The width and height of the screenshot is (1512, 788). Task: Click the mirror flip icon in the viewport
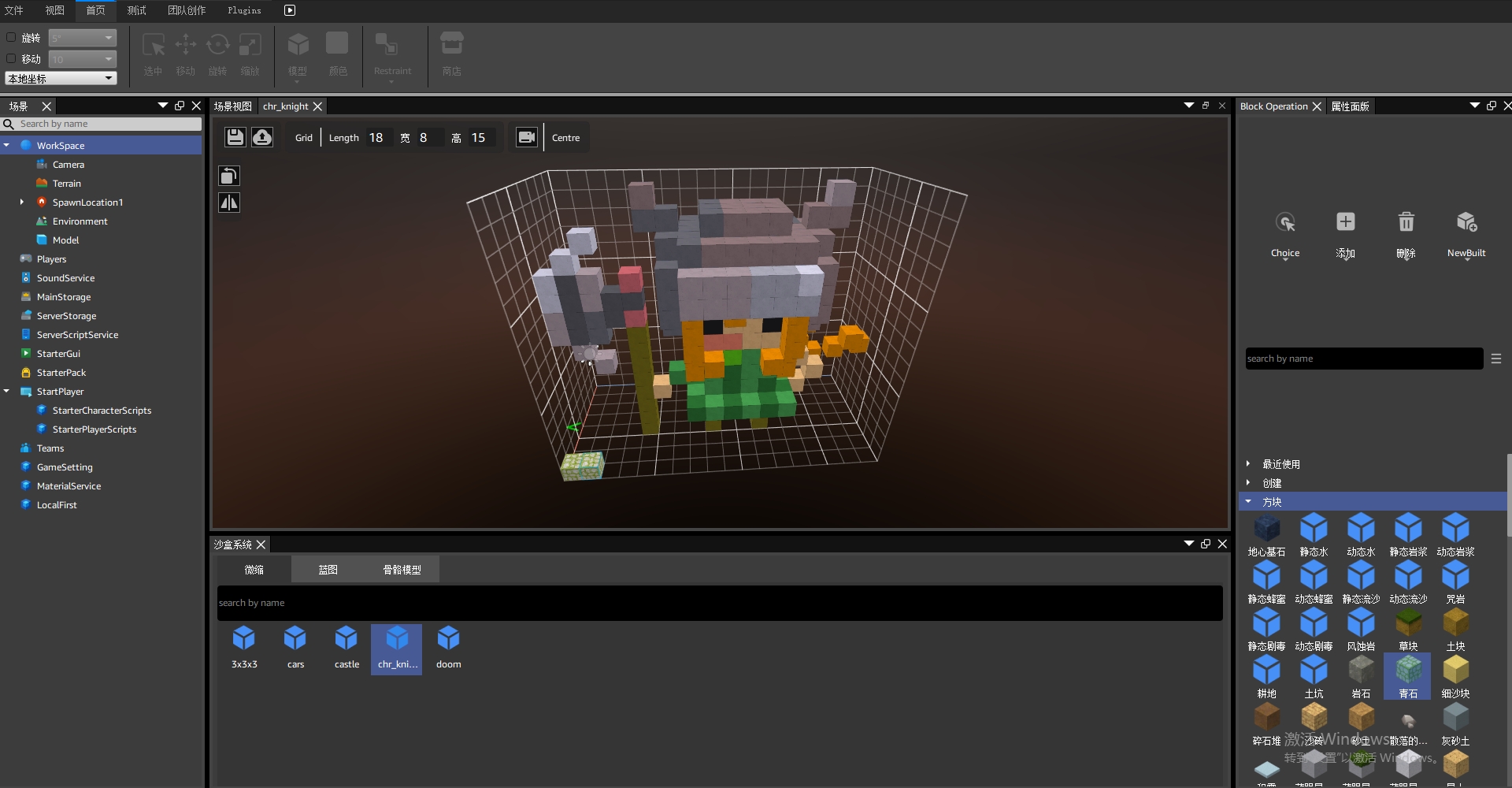229,203
